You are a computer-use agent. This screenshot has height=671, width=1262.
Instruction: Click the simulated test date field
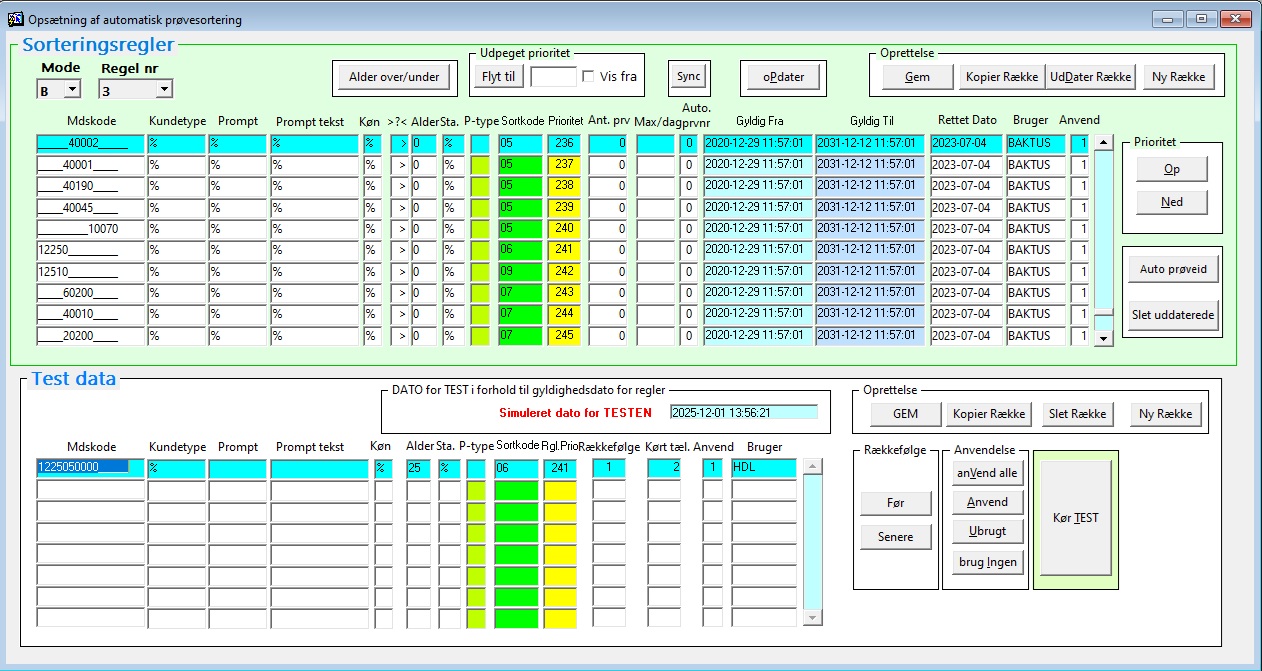[743, 412]
